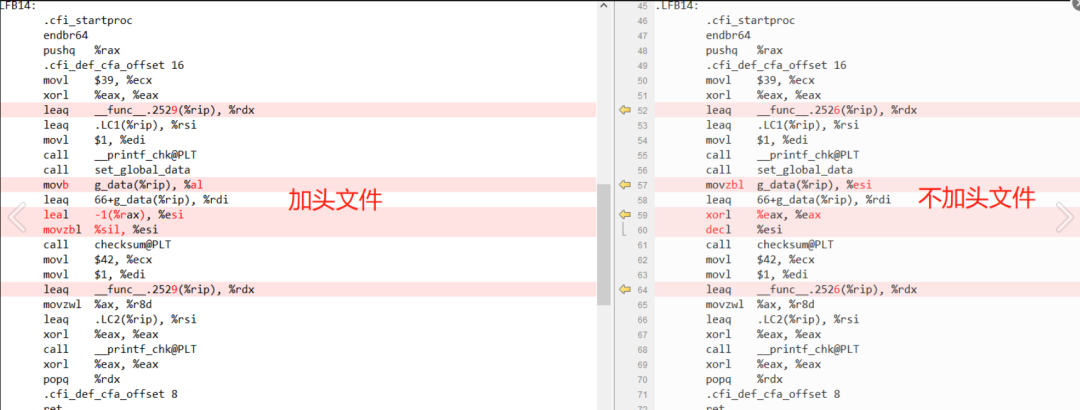The width and height of the screenshot is (1080, 410).
Task: Click line number 58 in right pane
Action: 643,200
